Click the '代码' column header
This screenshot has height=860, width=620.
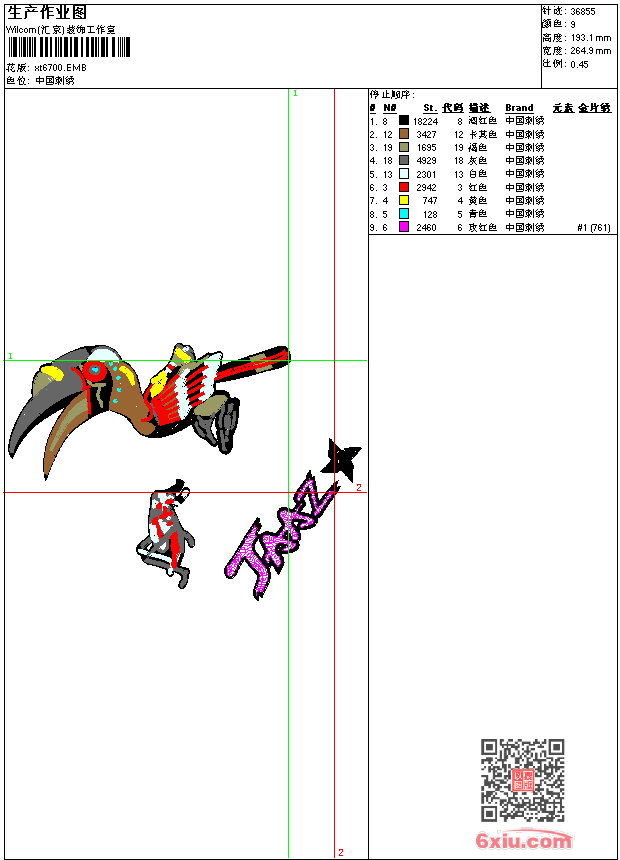click(453, 108)
